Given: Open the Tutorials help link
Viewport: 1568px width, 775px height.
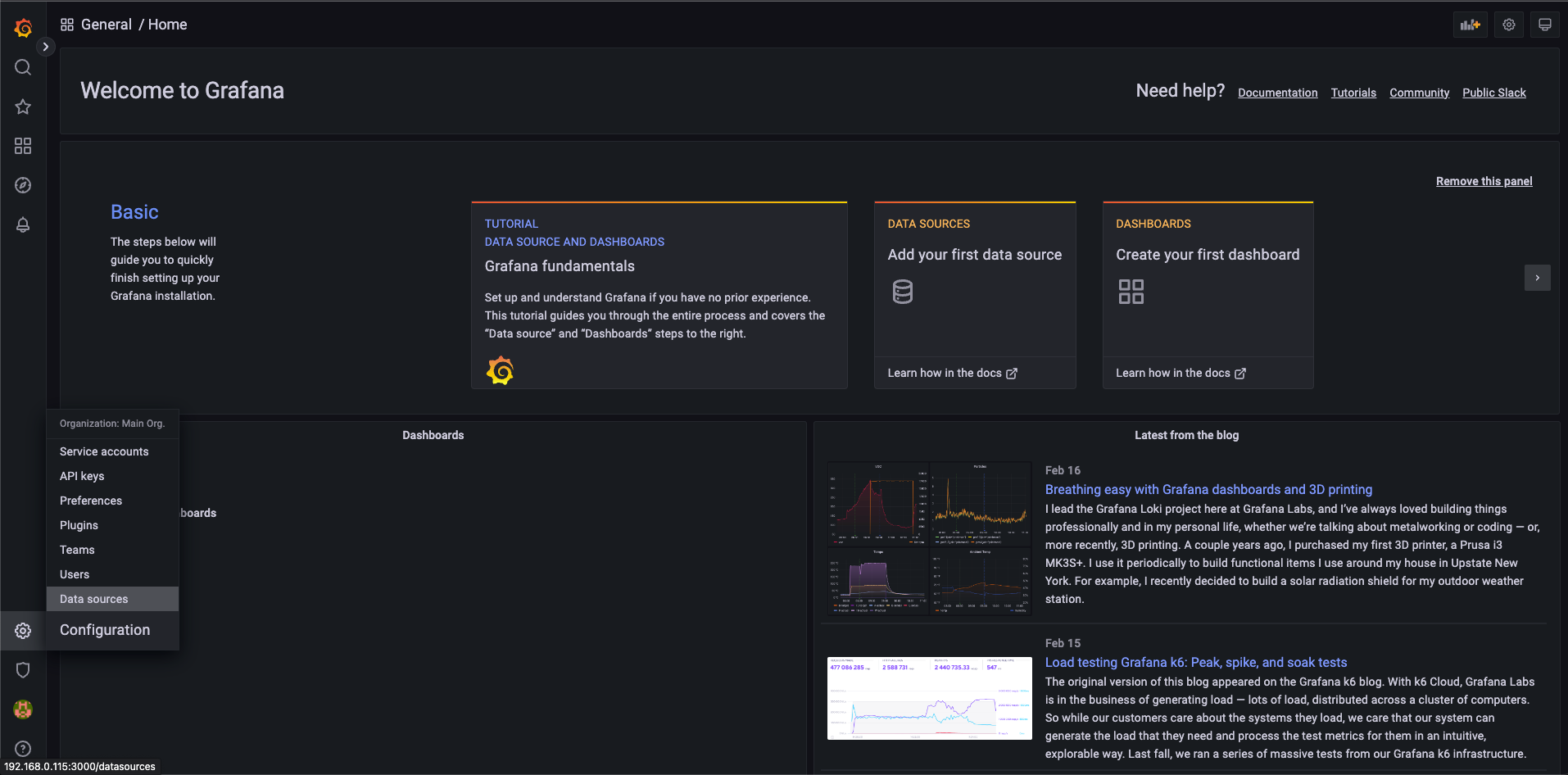Looking at the screenshot, I should 1353,93.
